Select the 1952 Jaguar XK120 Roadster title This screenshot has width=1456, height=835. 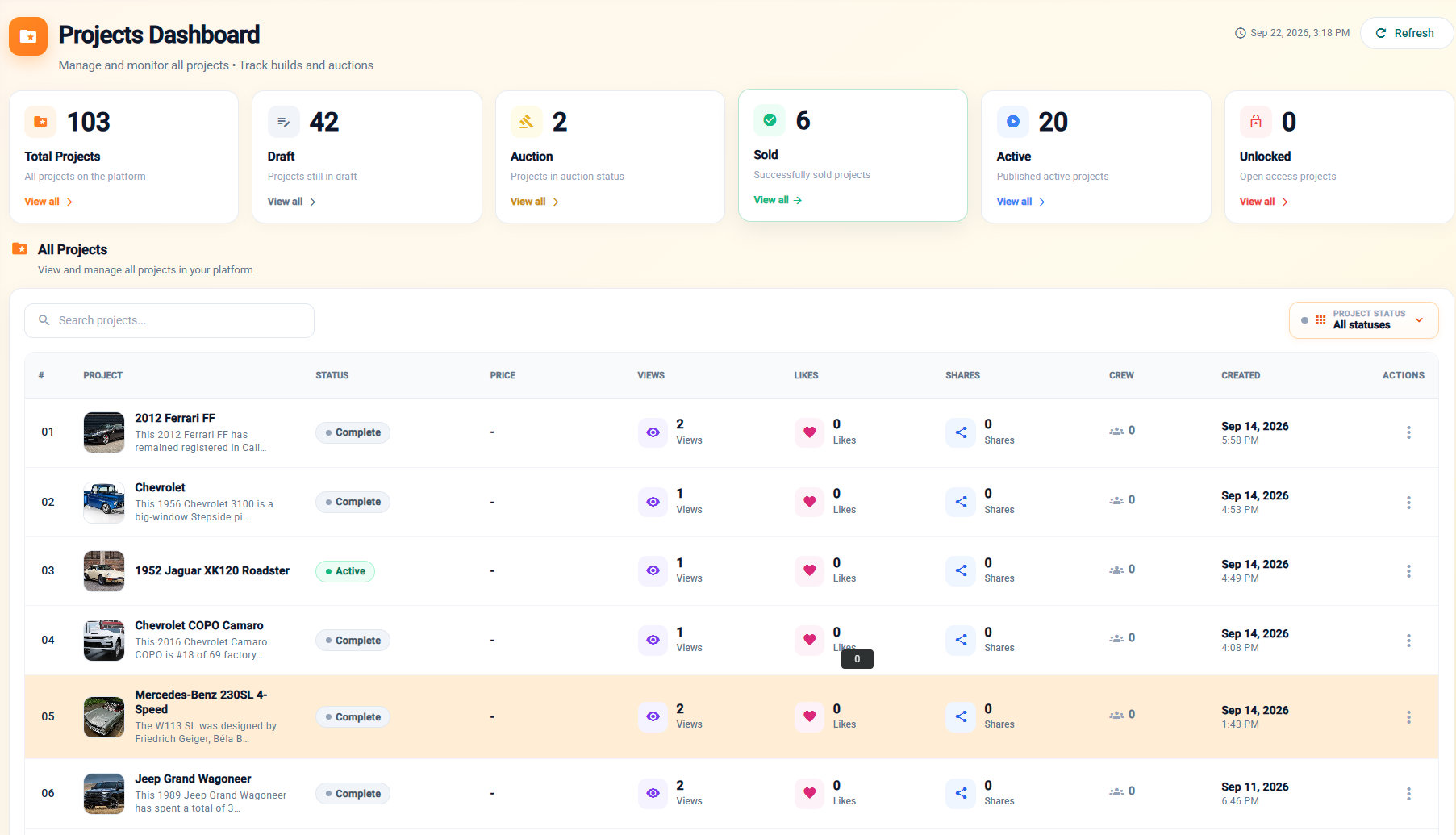point(212,570)
